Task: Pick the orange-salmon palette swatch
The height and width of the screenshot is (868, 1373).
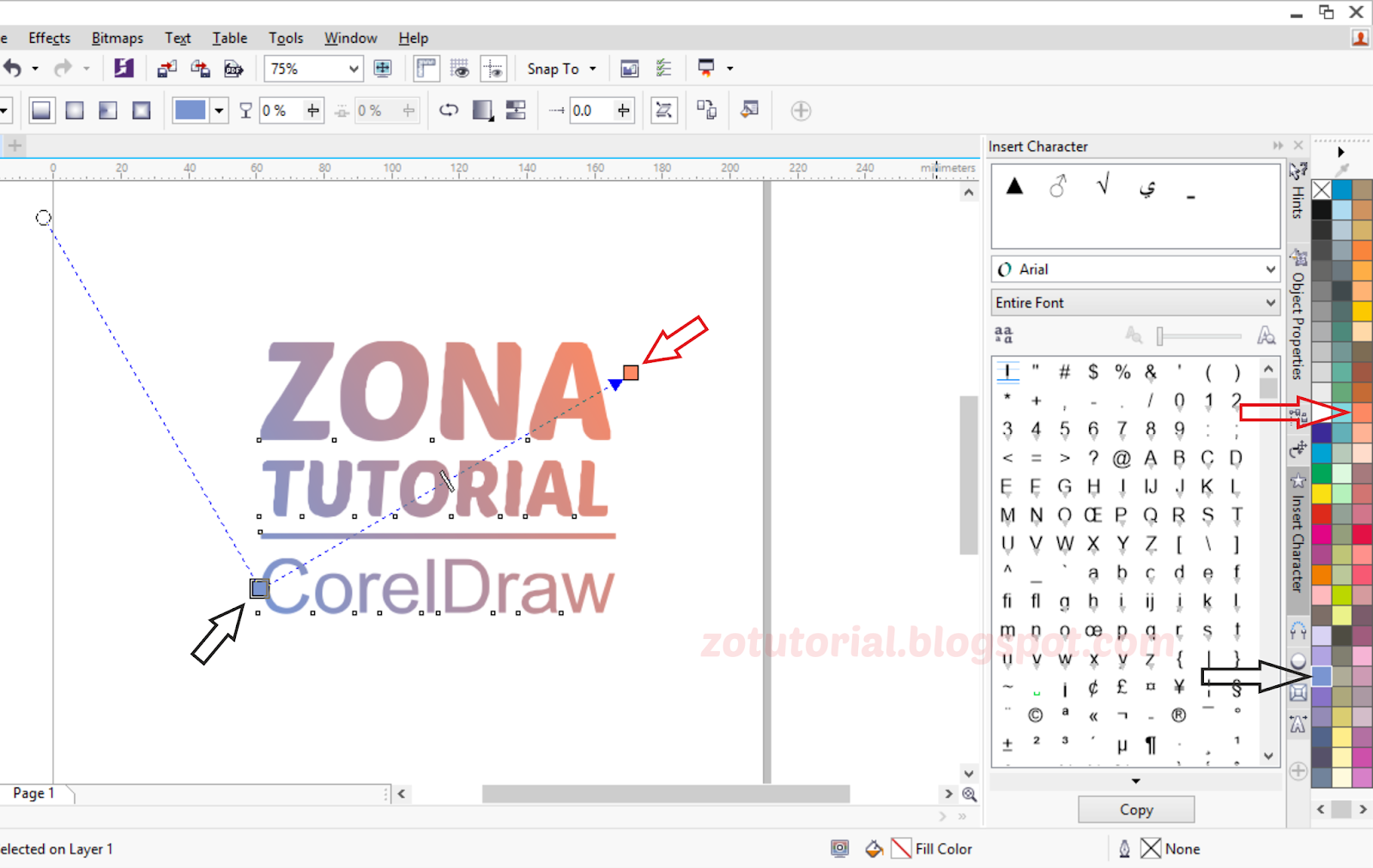Action: pyautogui.click(x=1363, y=413)
